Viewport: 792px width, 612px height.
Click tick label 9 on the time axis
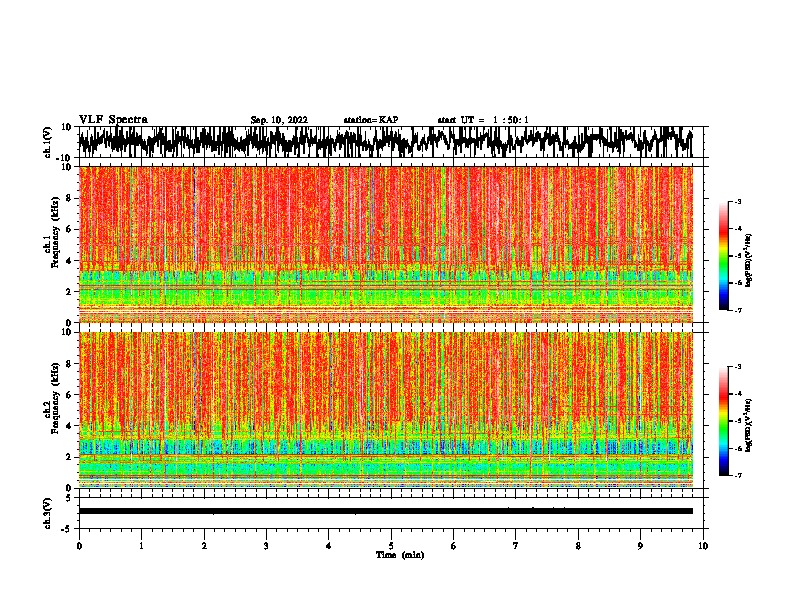pos(640,546)
